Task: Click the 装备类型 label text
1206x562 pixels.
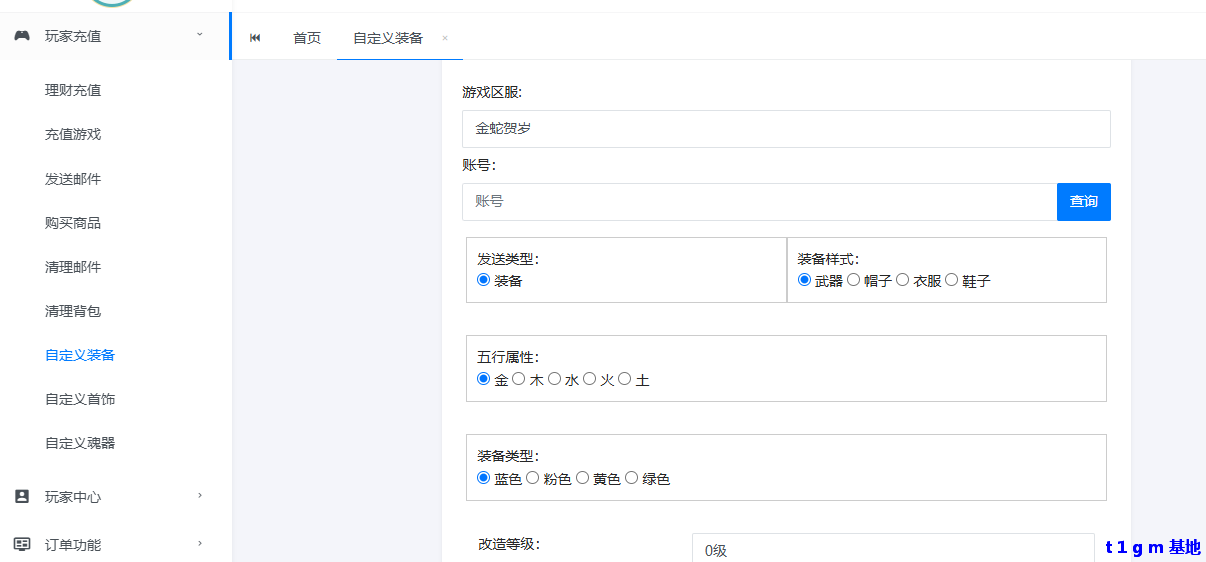Action: click(x=508, y=456)
